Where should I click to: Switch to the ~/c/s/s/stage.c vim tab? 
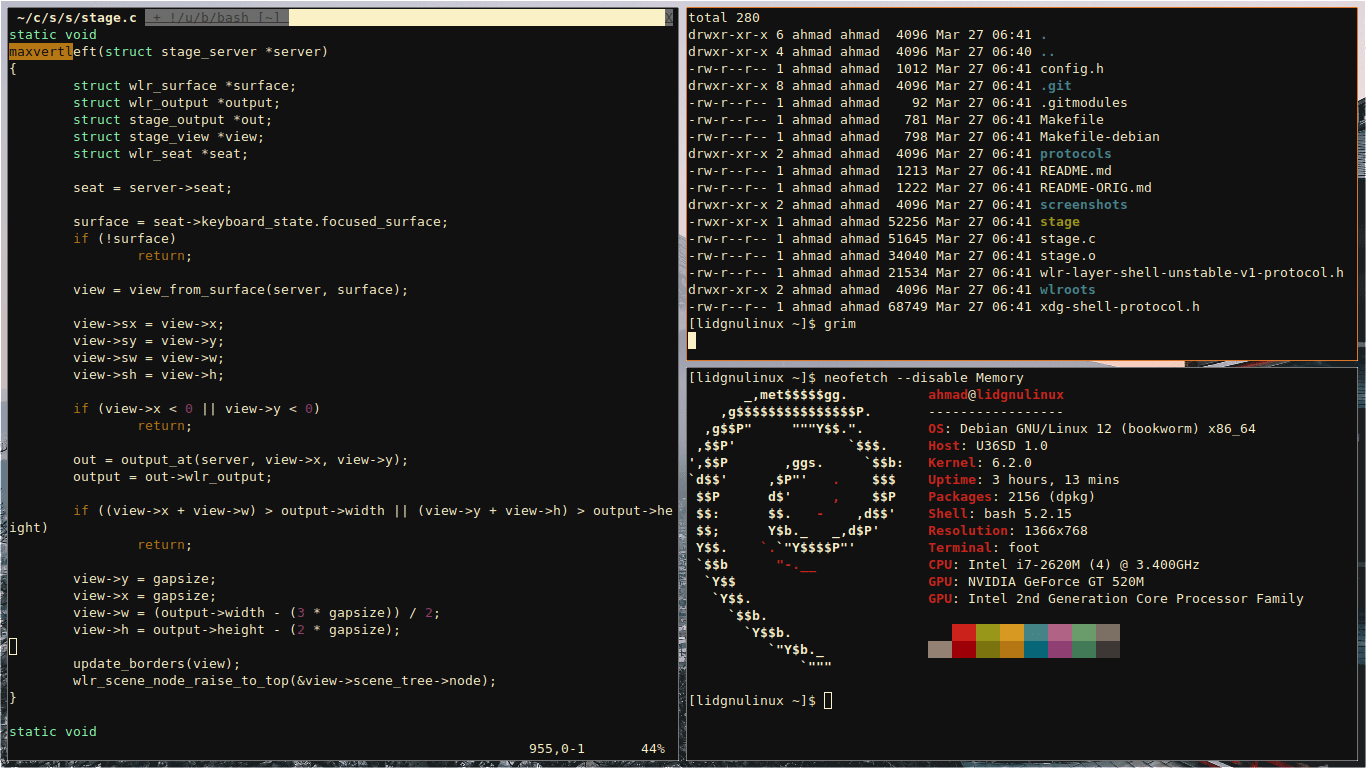pyautogui.click(x=77, y=17)
